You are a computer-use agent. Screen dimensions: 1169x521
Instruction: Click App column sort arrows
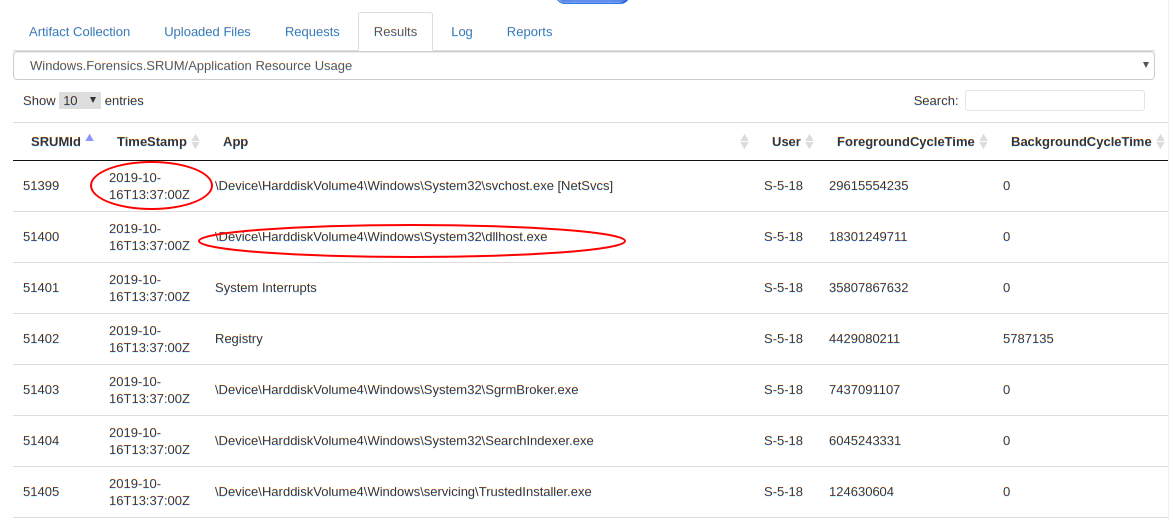pos(744,142)
